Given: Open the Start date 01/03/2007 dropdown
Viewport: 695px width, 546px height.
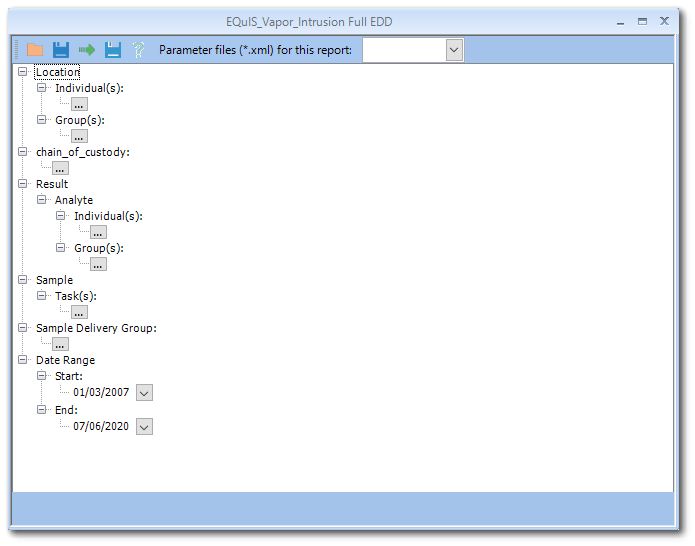Looking at the screenshot, I should pos(144,393).
